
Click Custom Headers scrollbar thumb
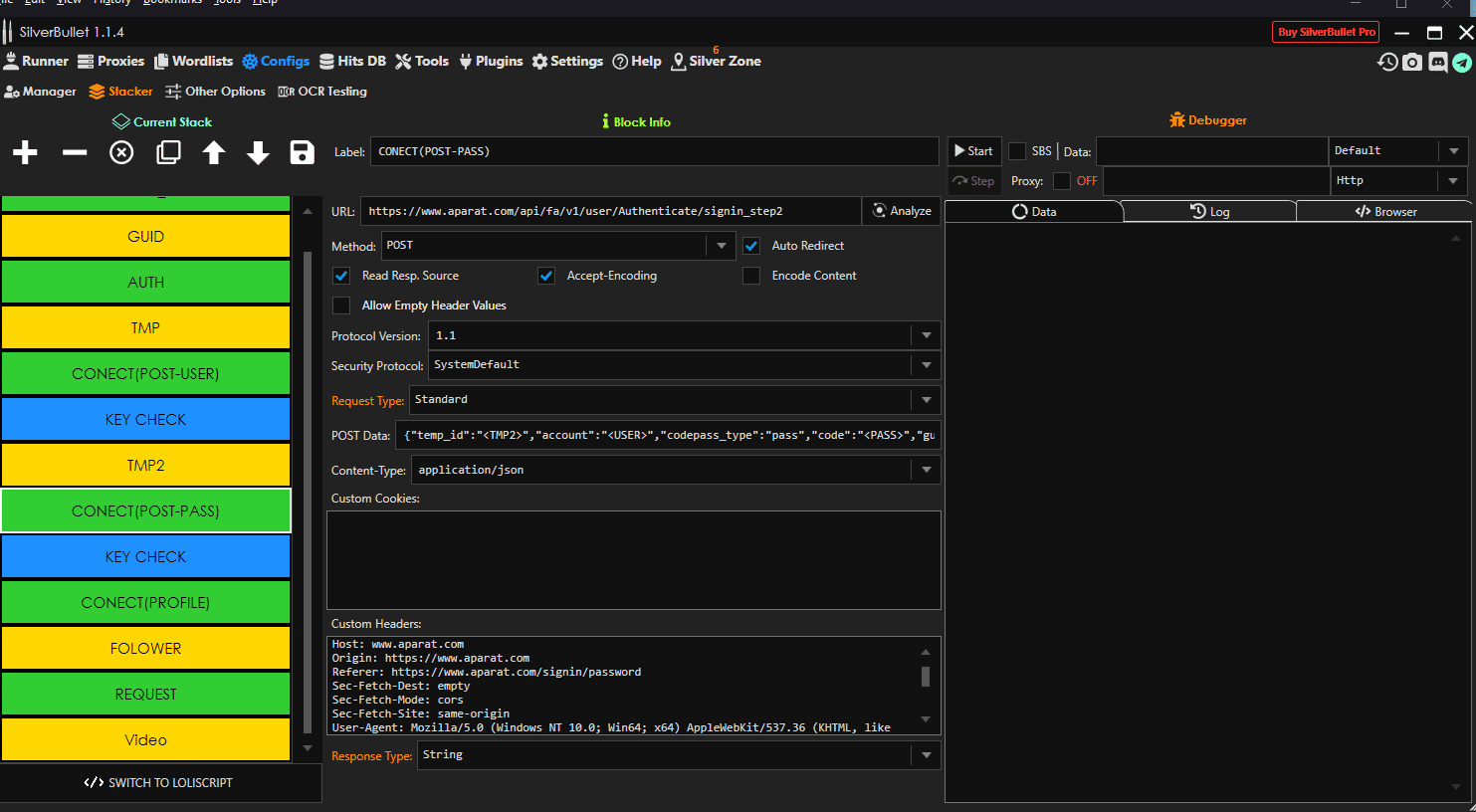click(x=926, y=677)
